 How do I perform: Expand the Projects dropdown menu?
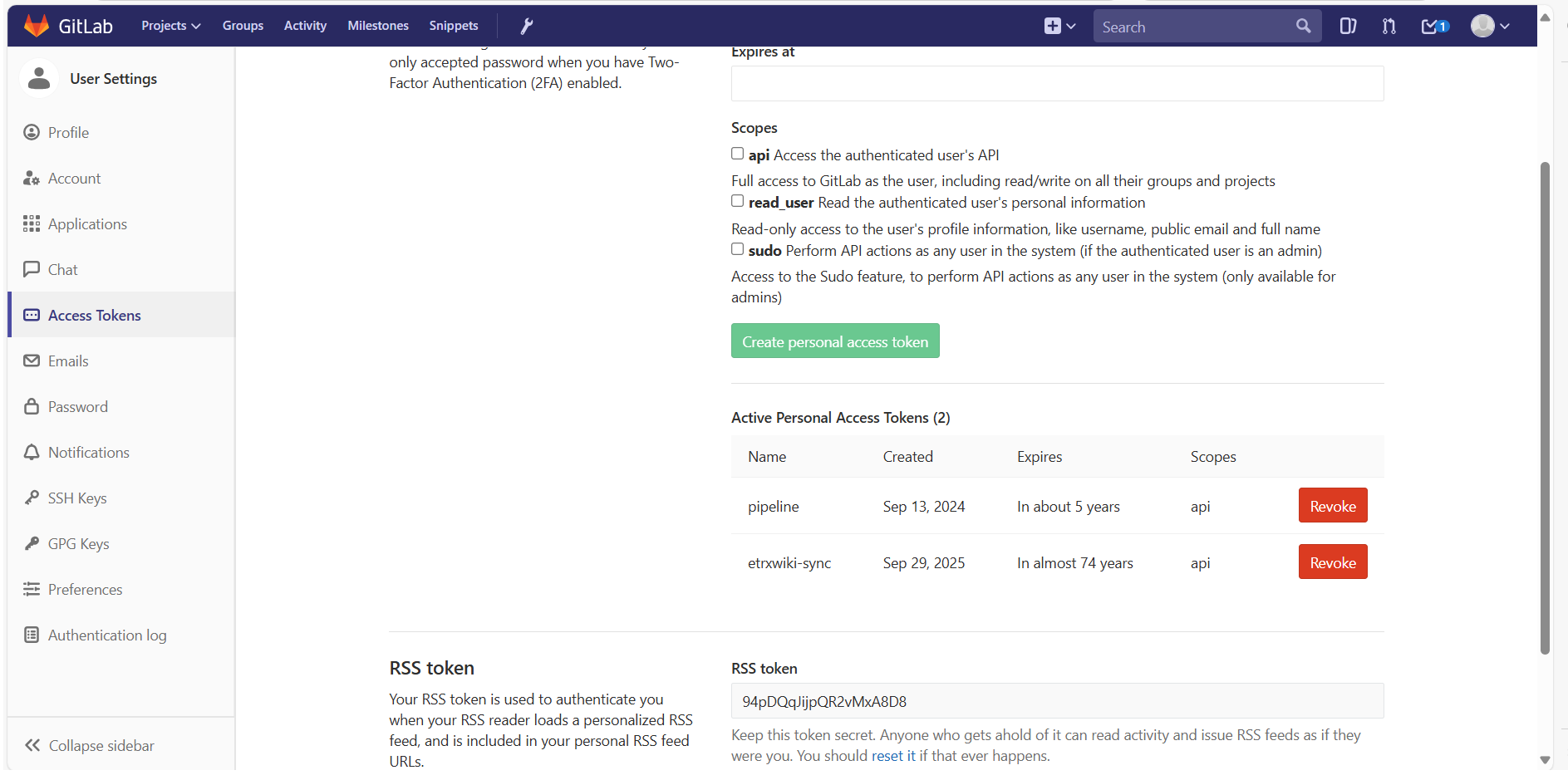pyautogui.click(x=170, y=26)
